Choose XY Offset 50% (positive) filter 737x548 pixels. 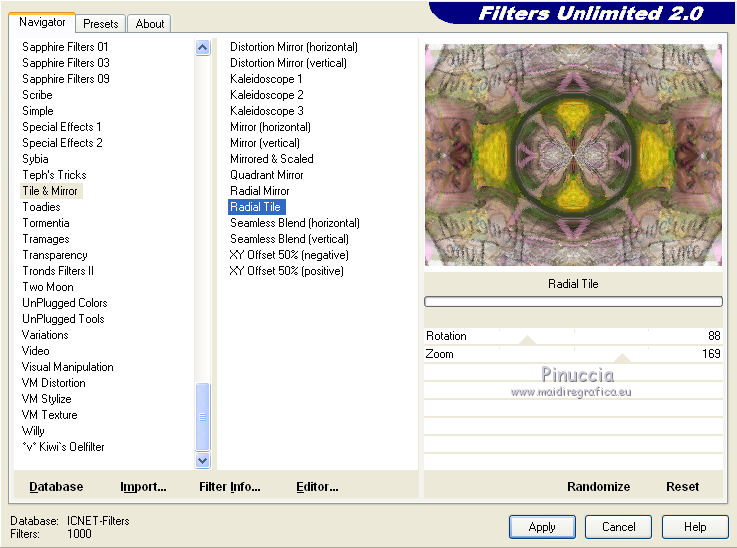point(286,271)
